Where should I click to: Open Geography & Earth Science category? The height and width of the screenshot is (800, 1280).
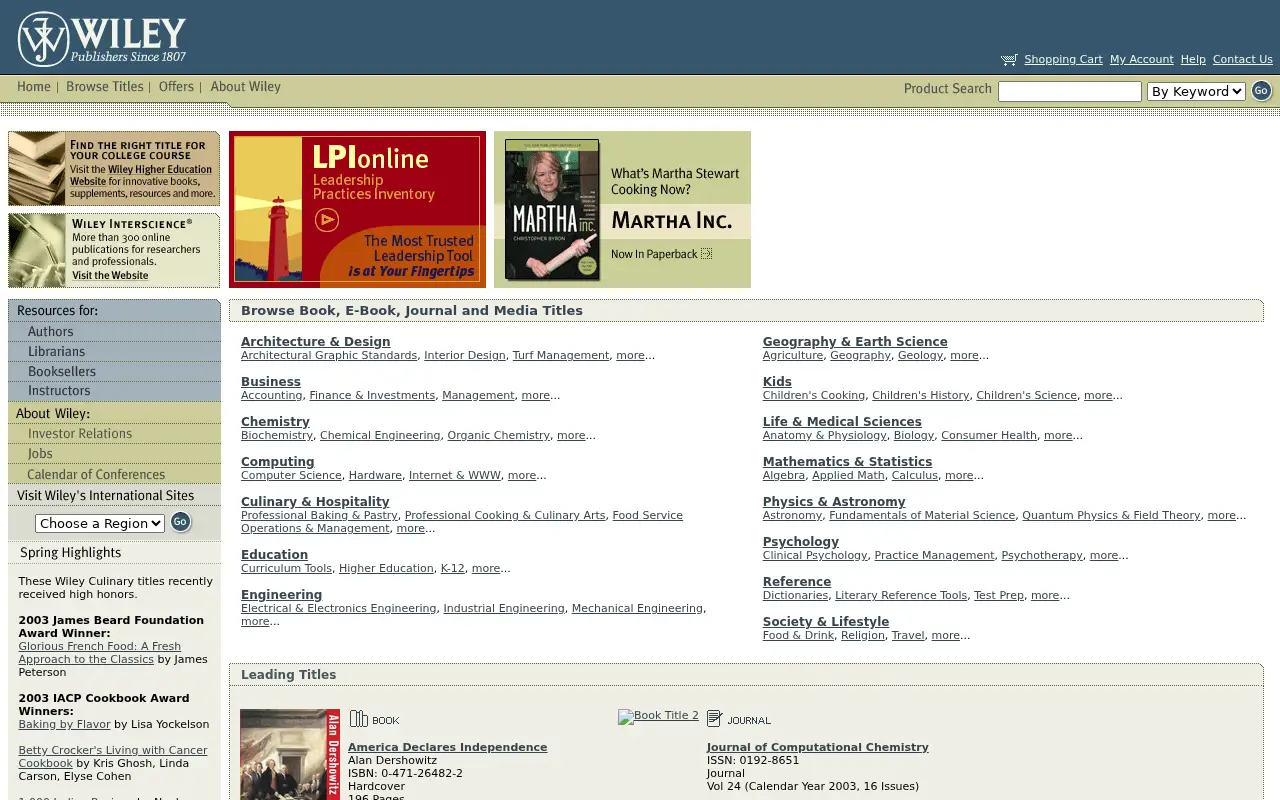pos(855,342)
